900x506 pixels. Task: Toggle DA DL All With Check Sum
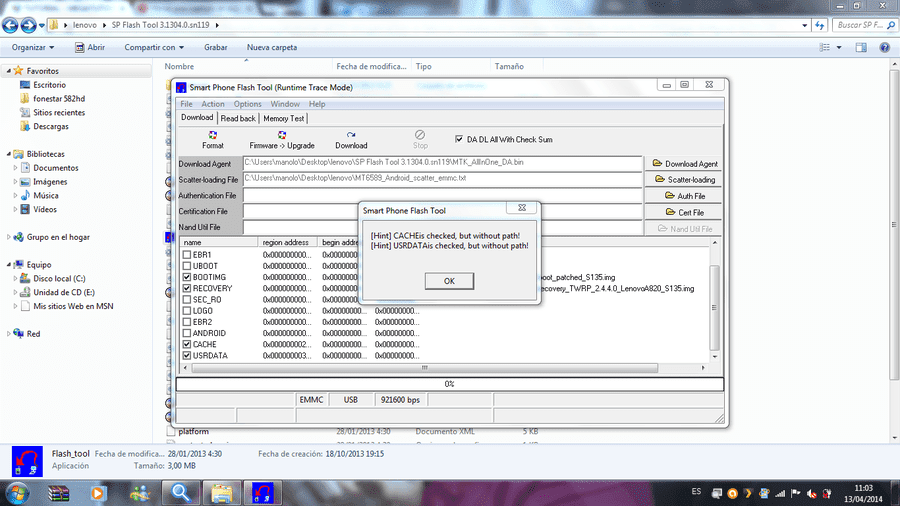coord(459,139)
